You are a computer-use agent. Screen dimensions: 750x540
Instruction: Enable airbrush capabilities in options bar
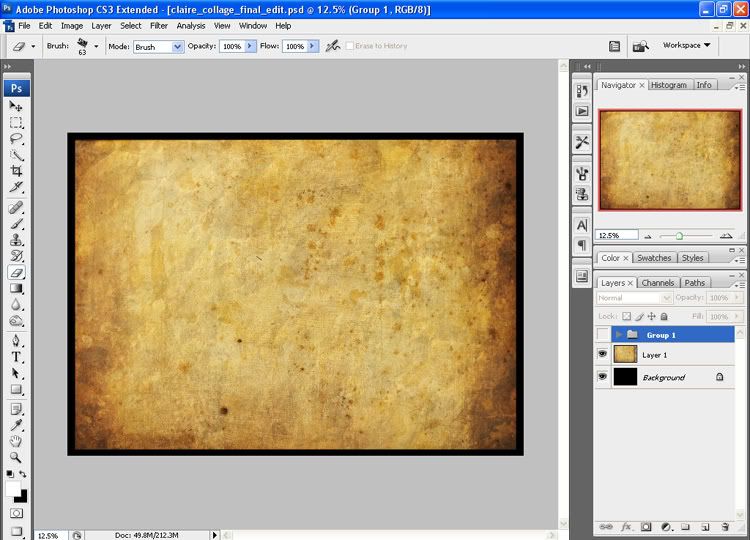(x=333, y=46)
